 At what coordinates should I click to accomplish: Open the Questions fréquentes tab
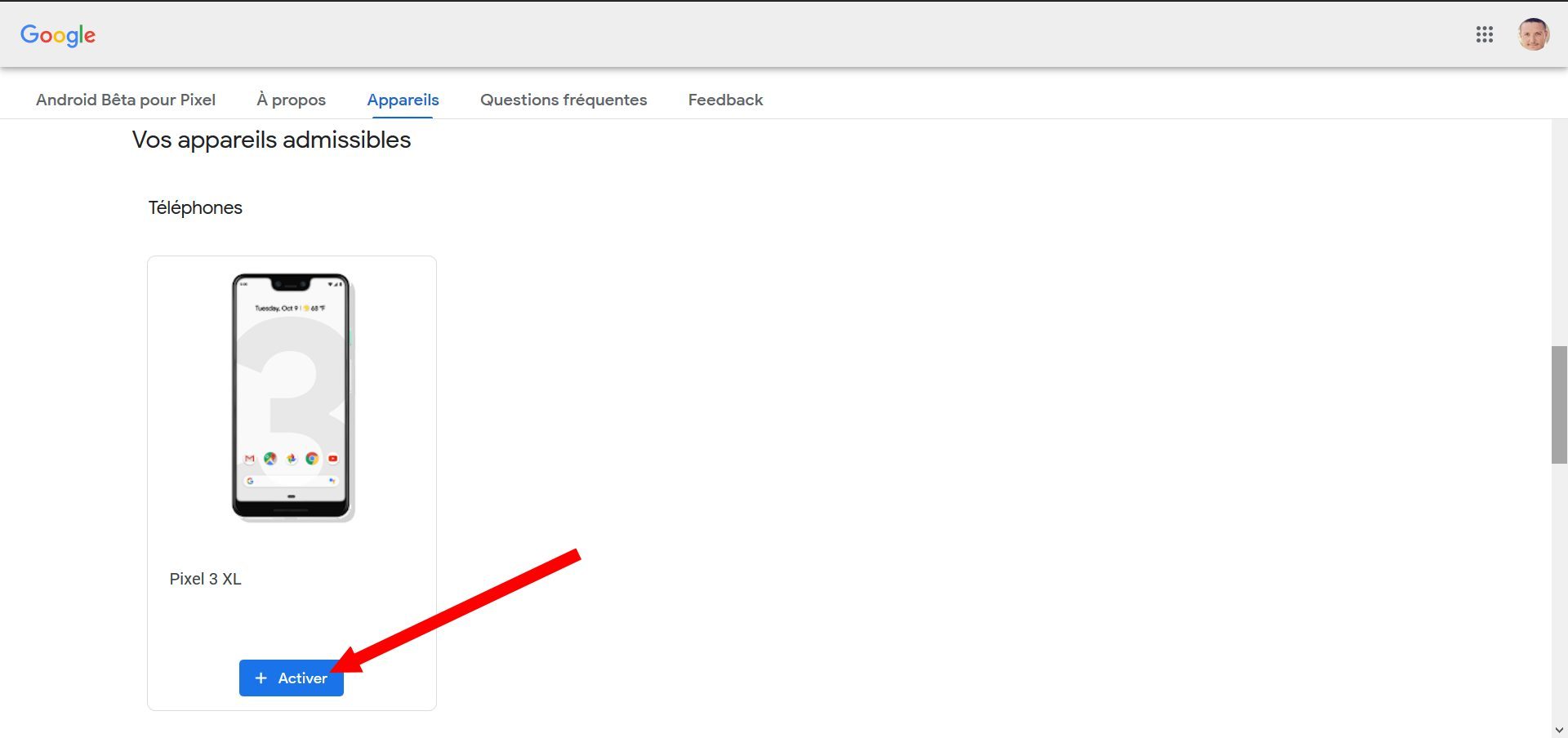(563, 100)
